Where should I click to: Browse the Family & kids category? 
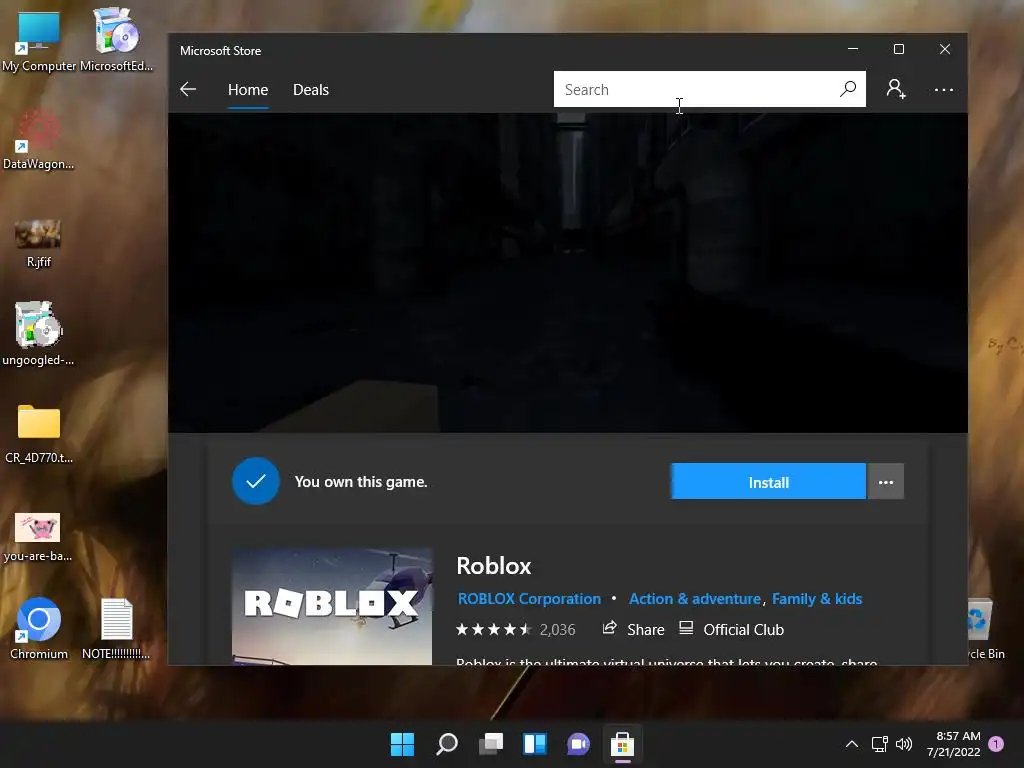point(817,599)
